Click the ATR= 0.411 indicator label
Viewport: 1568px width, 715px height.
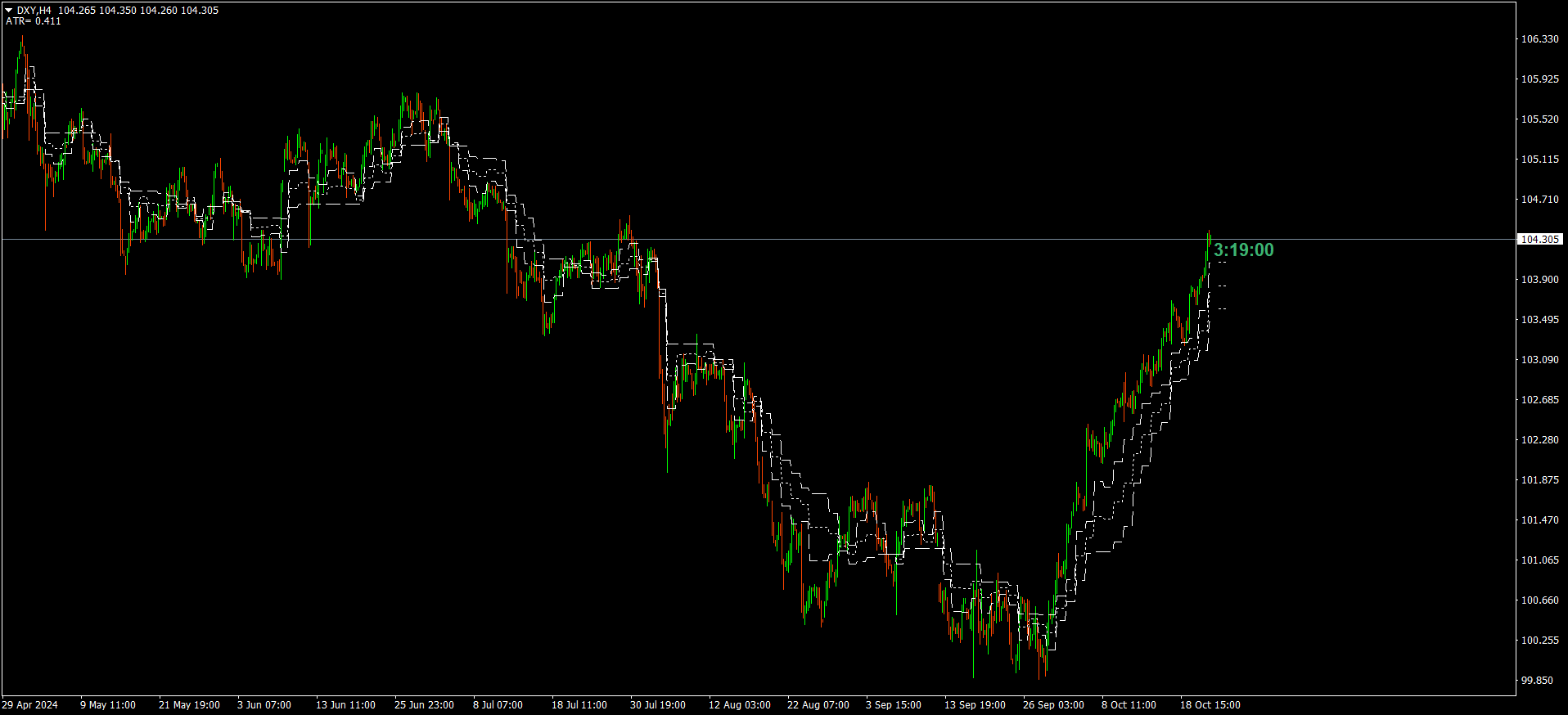(34, 21)
